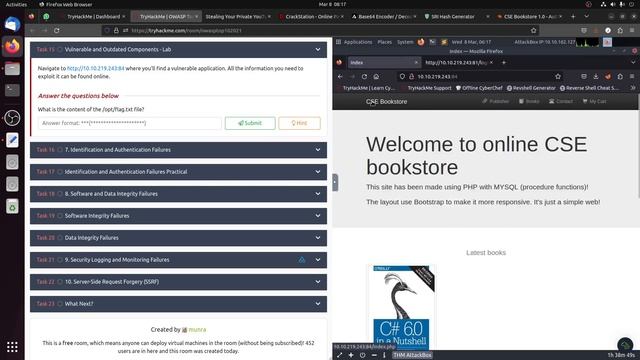The height and width of the screenshot is (360, 640).
Task: Reload the page in AttackBox Firefox
Action: (x=364, y=76)
